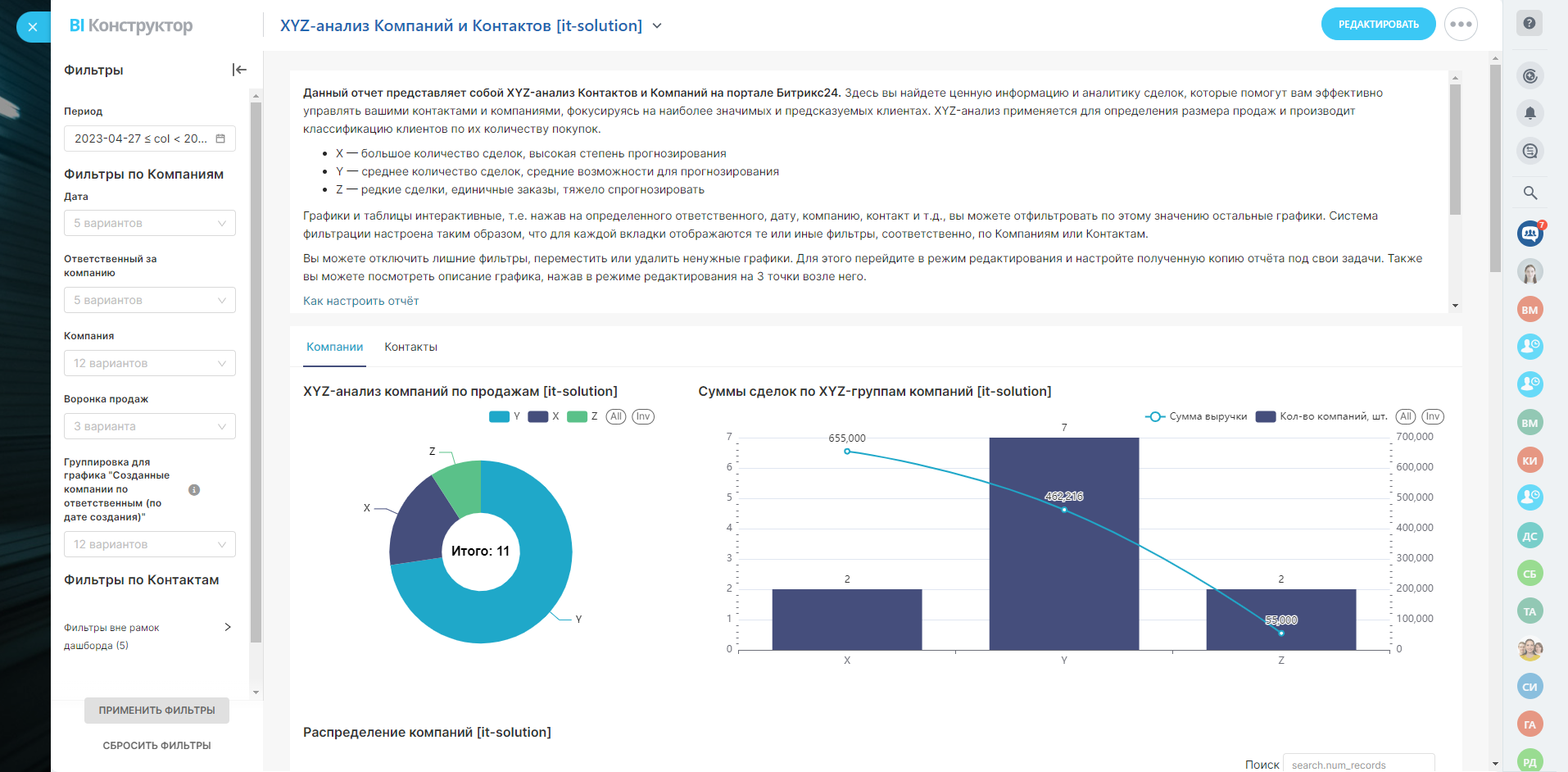Open Ответственный за компанию dropdown

coord(150,300)
